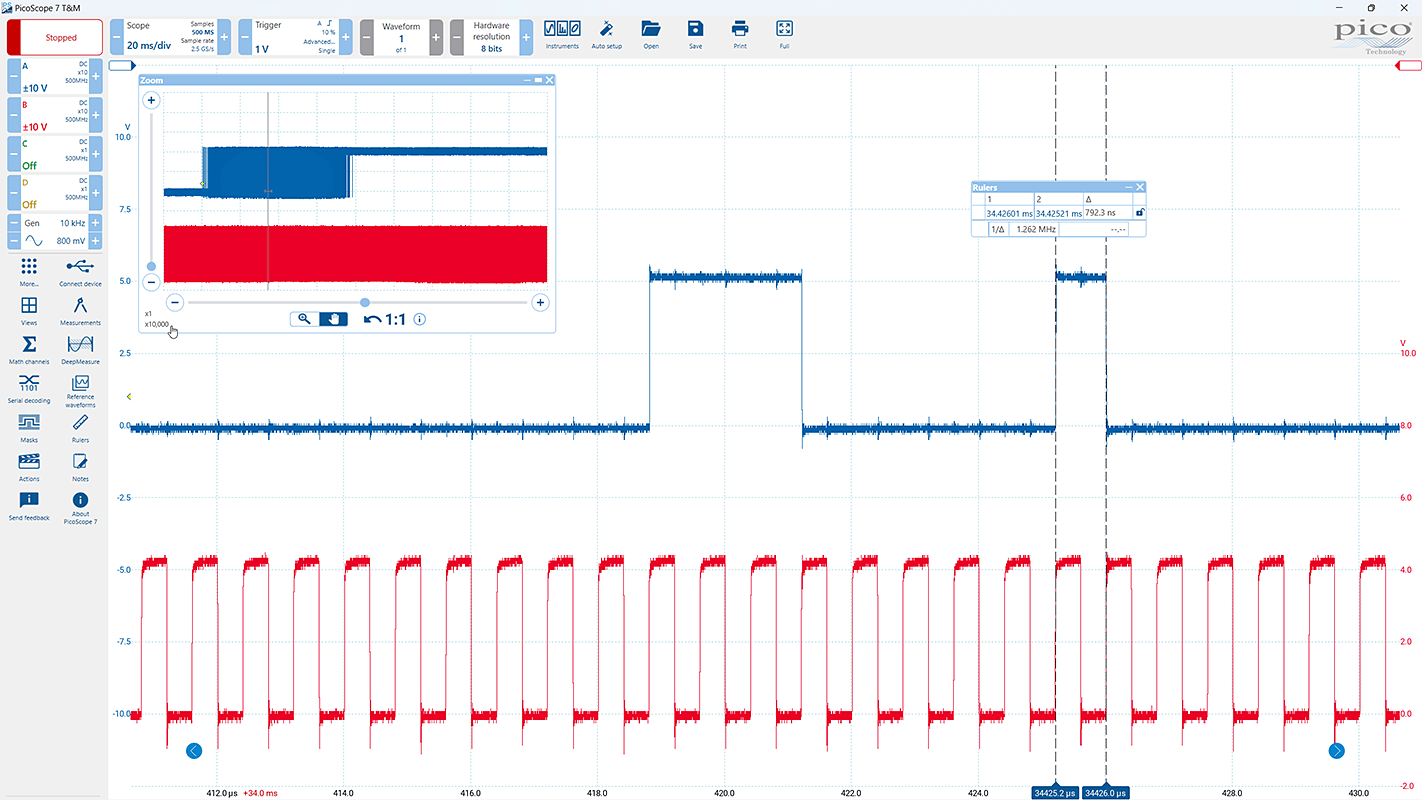Viewport: 1422px width, 800px height.
Task: Select the pan hand tool in Zoom window
Action: tap(334, 319)
